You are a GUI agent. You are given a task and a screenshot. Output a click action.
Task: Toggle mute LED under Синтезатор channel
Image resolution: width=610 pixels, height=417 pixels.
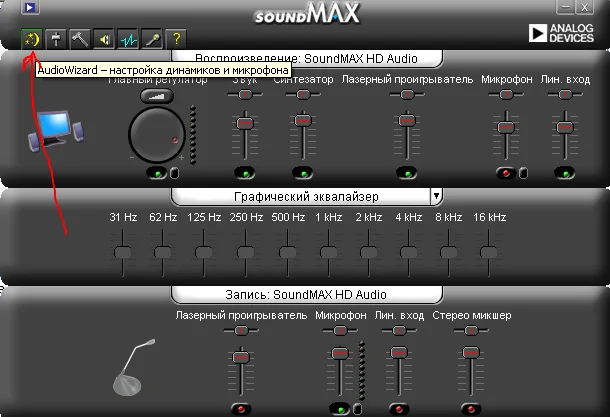coord(303,173)
